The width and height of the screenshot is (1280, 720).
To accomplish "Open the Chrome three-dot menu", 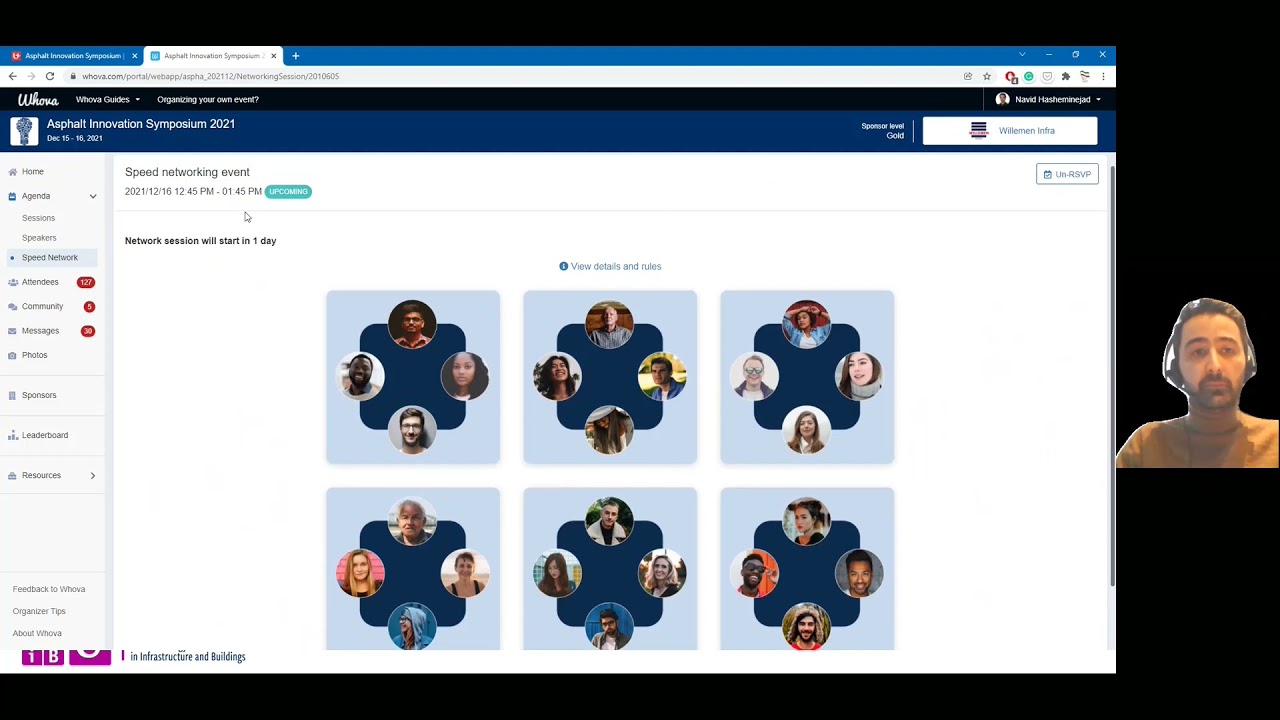I will (x=1103, y=76).
